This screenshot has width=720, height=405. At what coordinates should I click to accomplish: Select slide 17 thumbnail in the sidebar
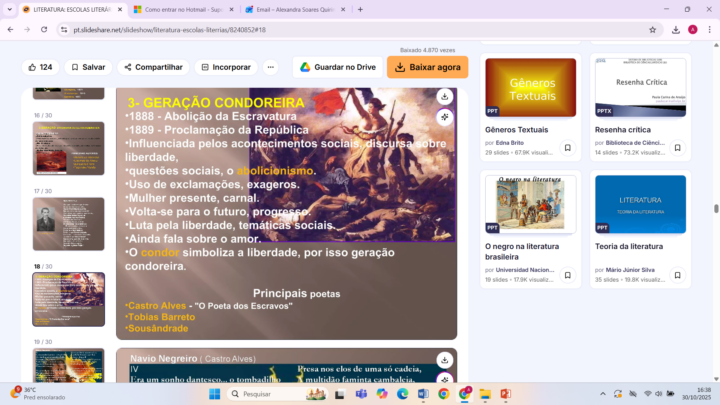[x=68, y=229]
